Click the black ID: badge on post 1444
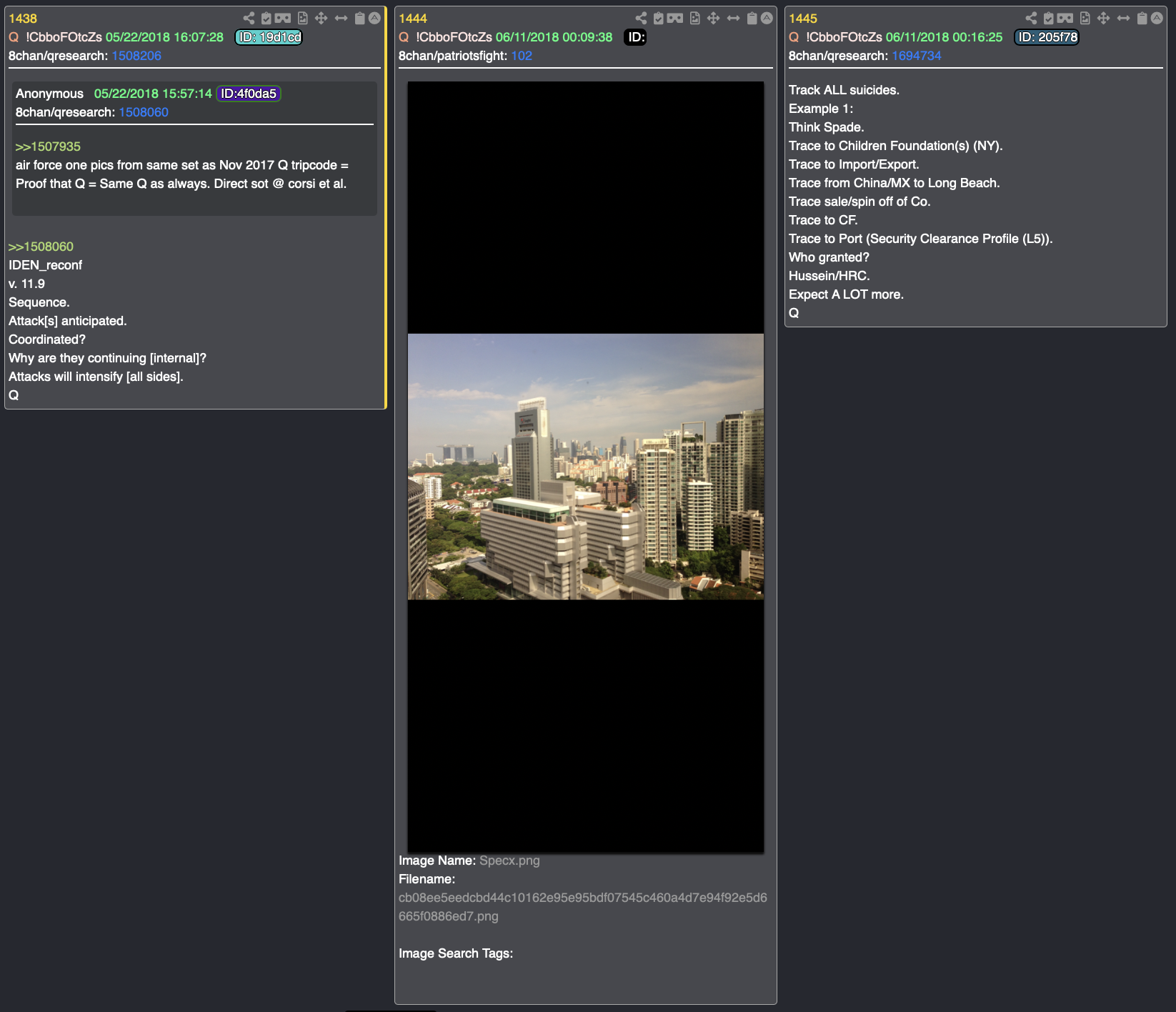The height and width of the screenshot is (1012, 1176). 636,37
